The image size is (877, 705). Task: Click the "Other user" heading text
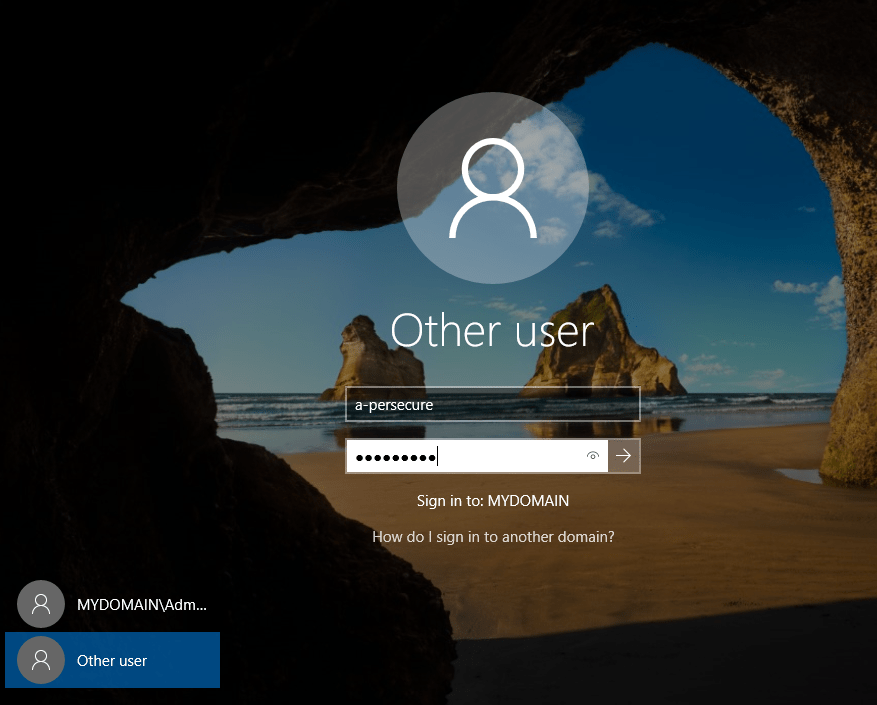[492, 331]
